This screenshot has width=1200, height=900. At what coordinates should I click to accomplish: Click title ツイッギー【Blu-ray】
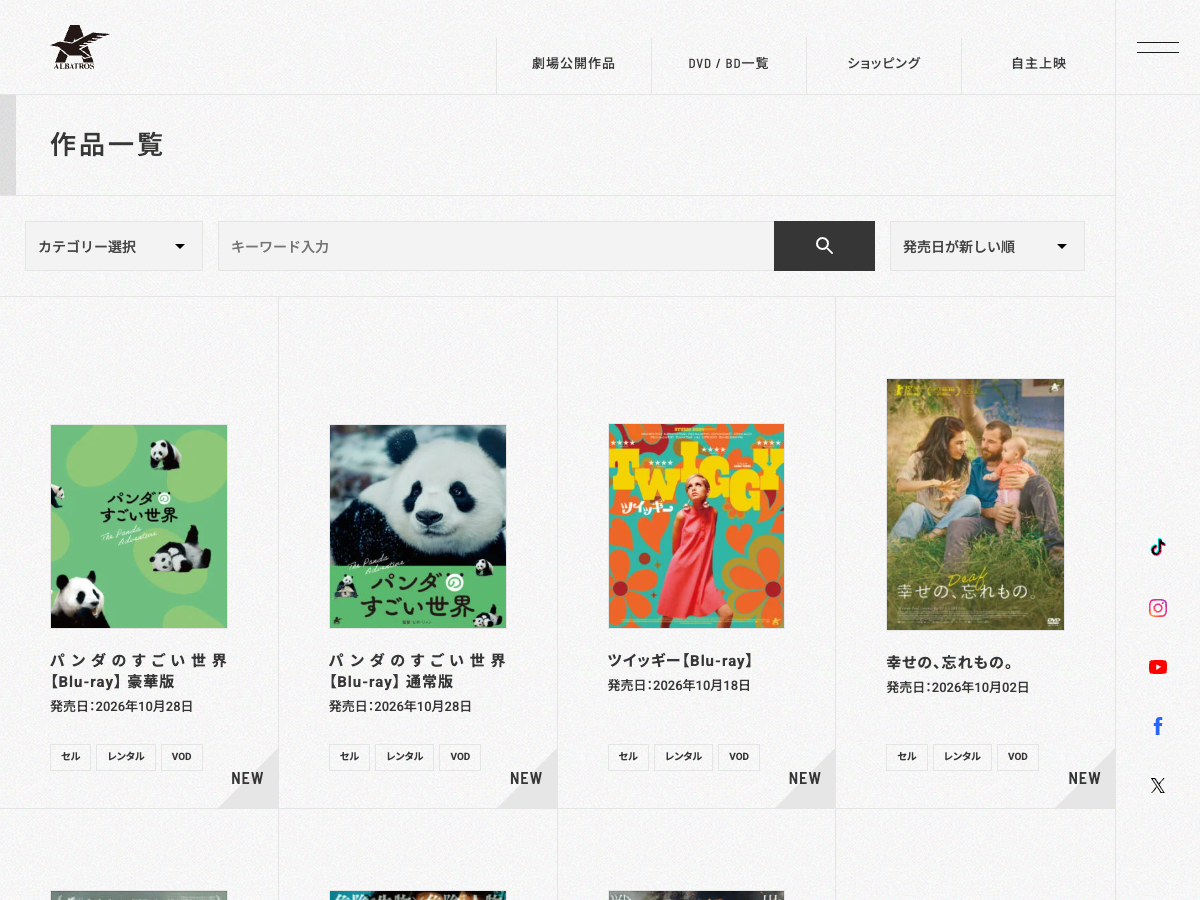click(683, 661)
